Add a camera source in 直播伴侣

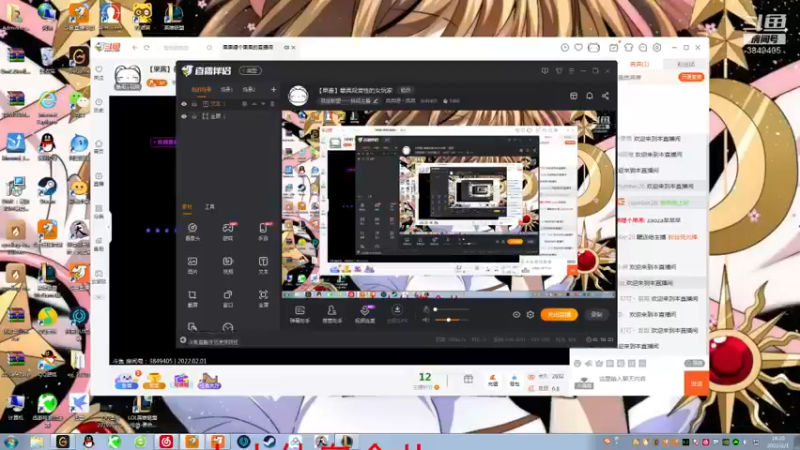click(x=192, y=231)
